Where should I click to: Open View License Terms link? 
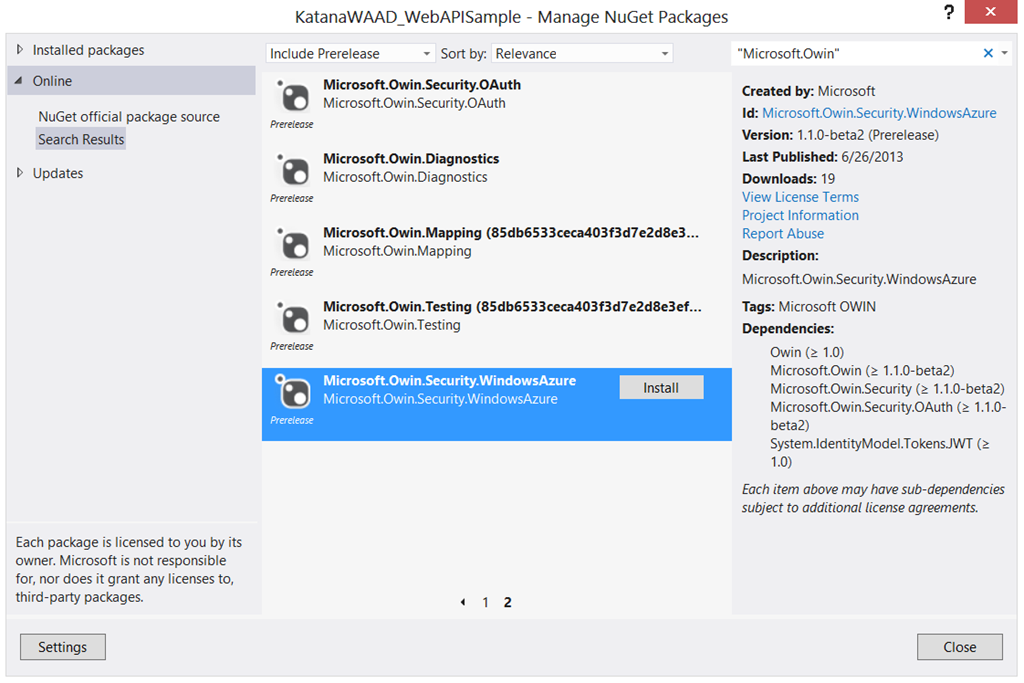click(800, 197)
